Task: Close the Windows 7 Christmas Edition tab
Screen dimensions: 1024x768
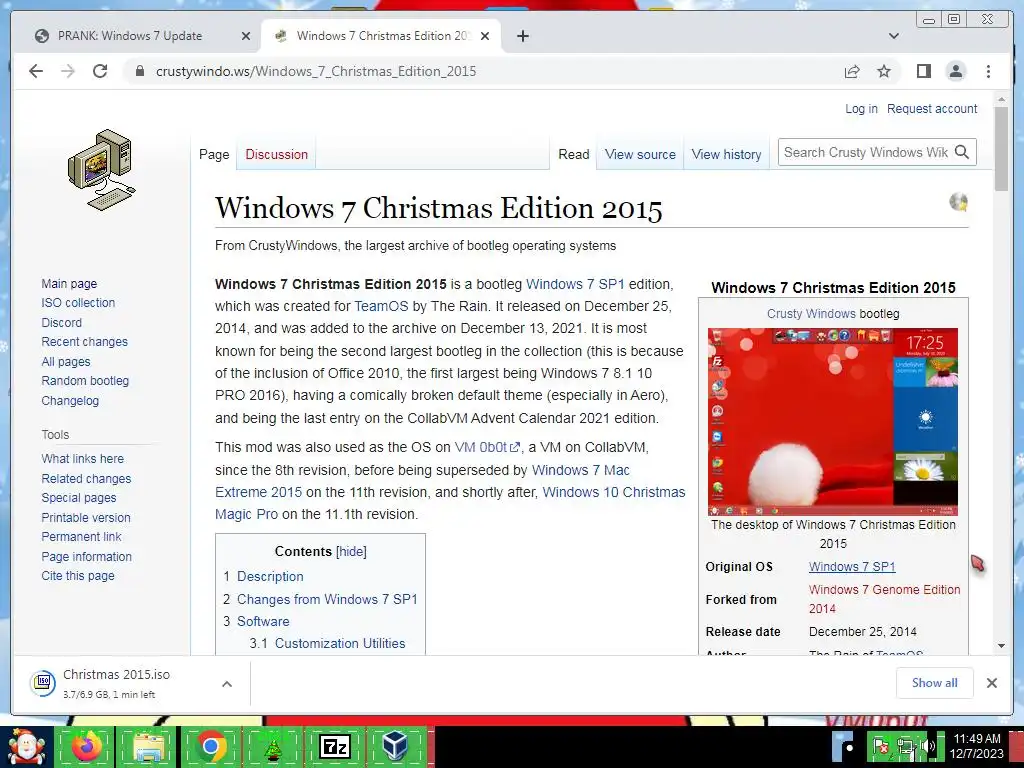Action: (485, 36)
